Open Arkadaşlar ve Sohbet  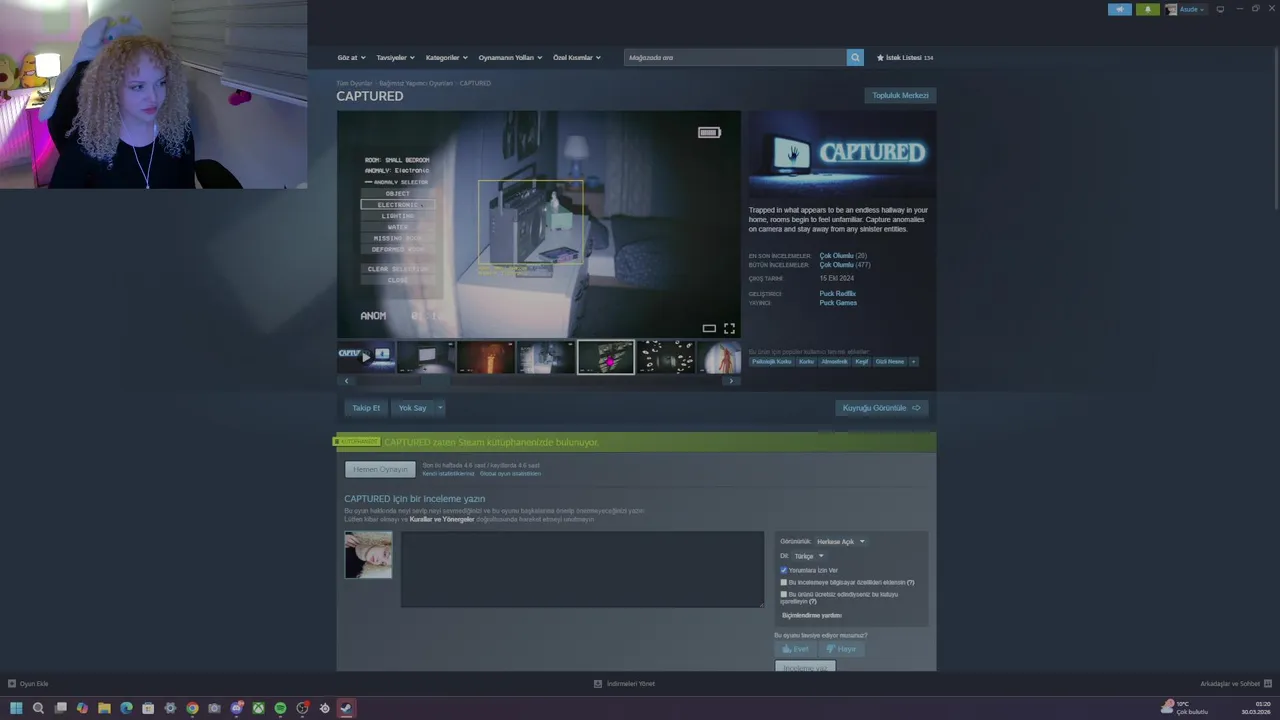(x=1234, y=684)
